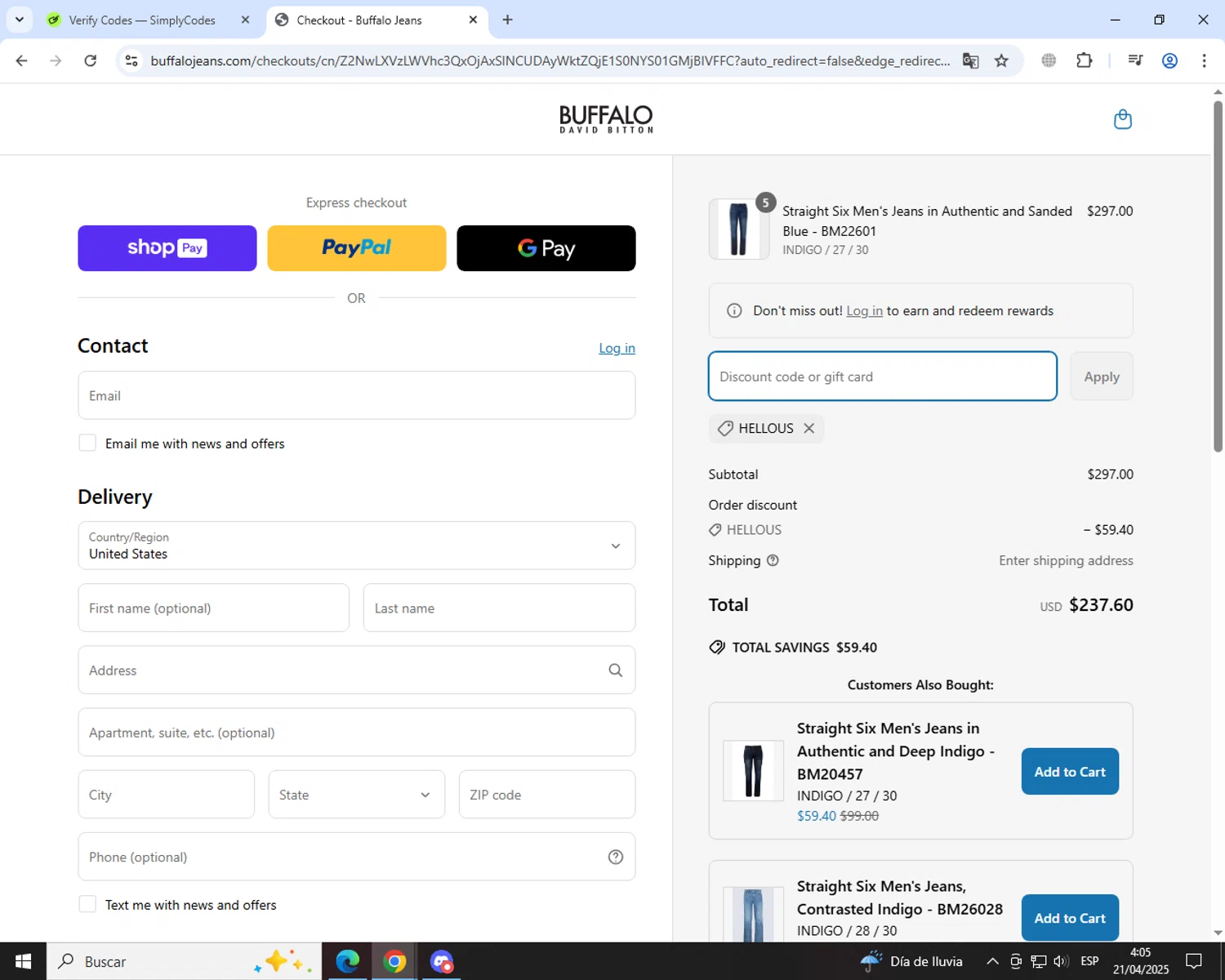Focus the Discount code or gift card field
1225x980 pixels.
pos(883,376)
